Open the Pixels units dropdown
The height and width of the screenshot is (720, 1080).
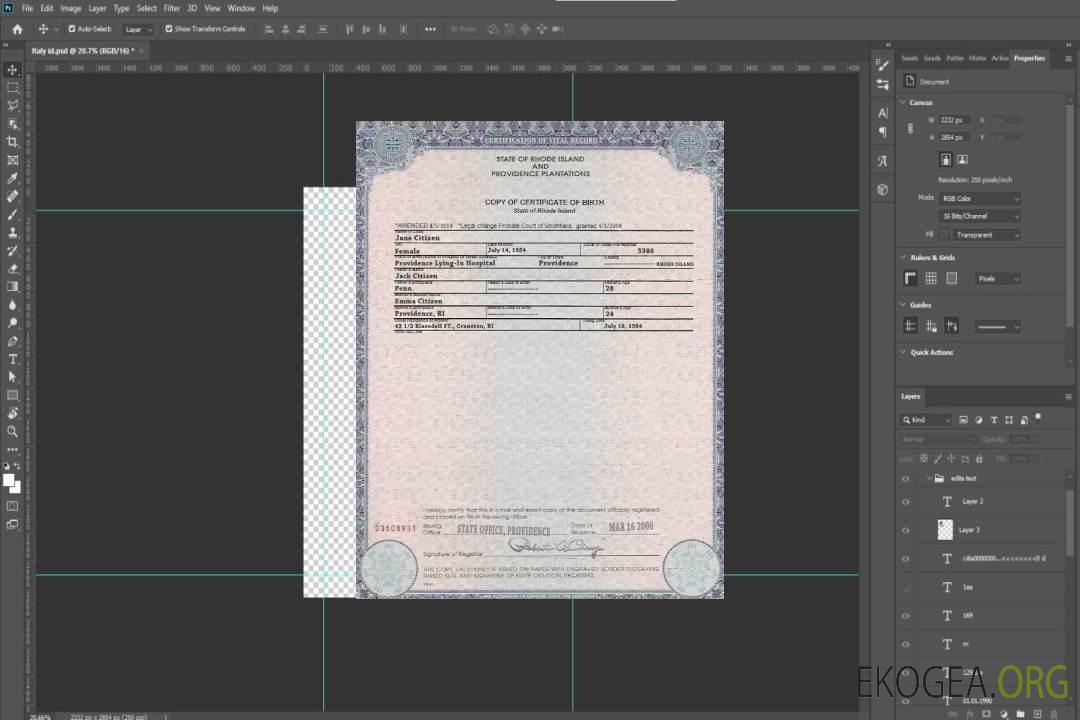tap(997, 278)
